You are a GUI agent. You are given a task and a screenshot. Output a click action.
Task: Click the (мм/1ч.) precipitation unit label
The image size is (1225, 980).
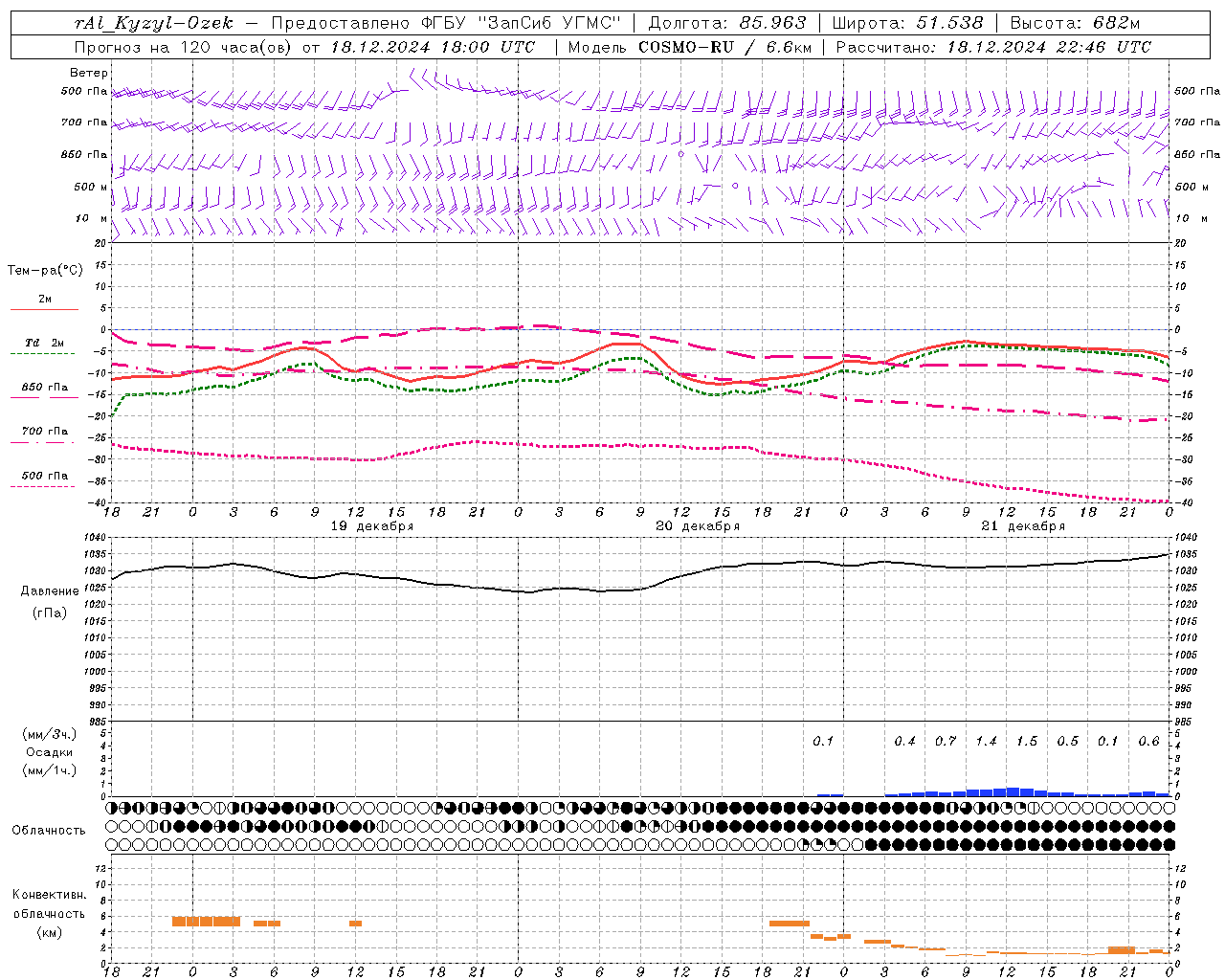49,770
